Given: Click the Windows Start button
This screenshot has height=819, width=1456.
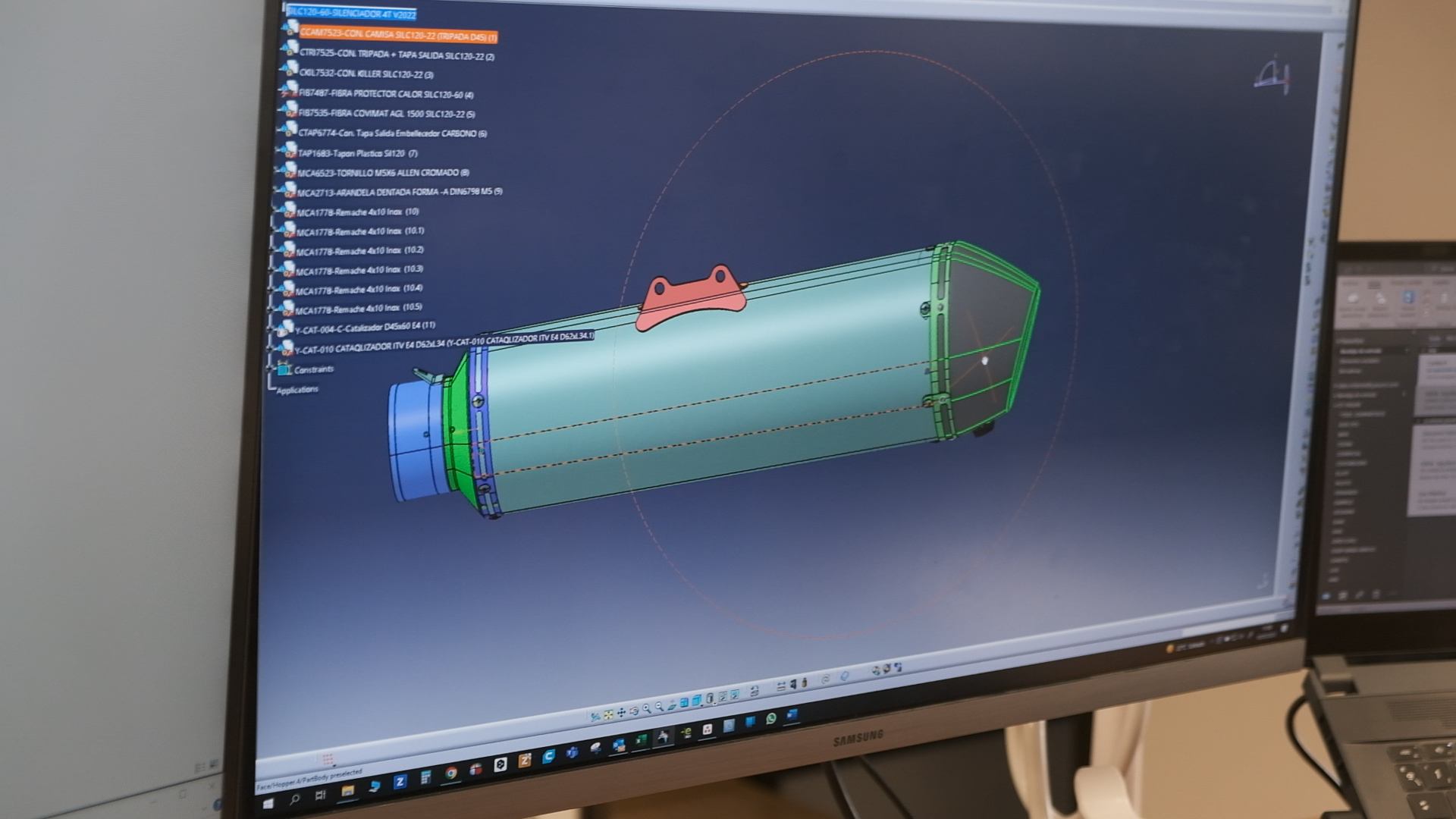Looking at the screenshot, I should [x=268, y=803].
